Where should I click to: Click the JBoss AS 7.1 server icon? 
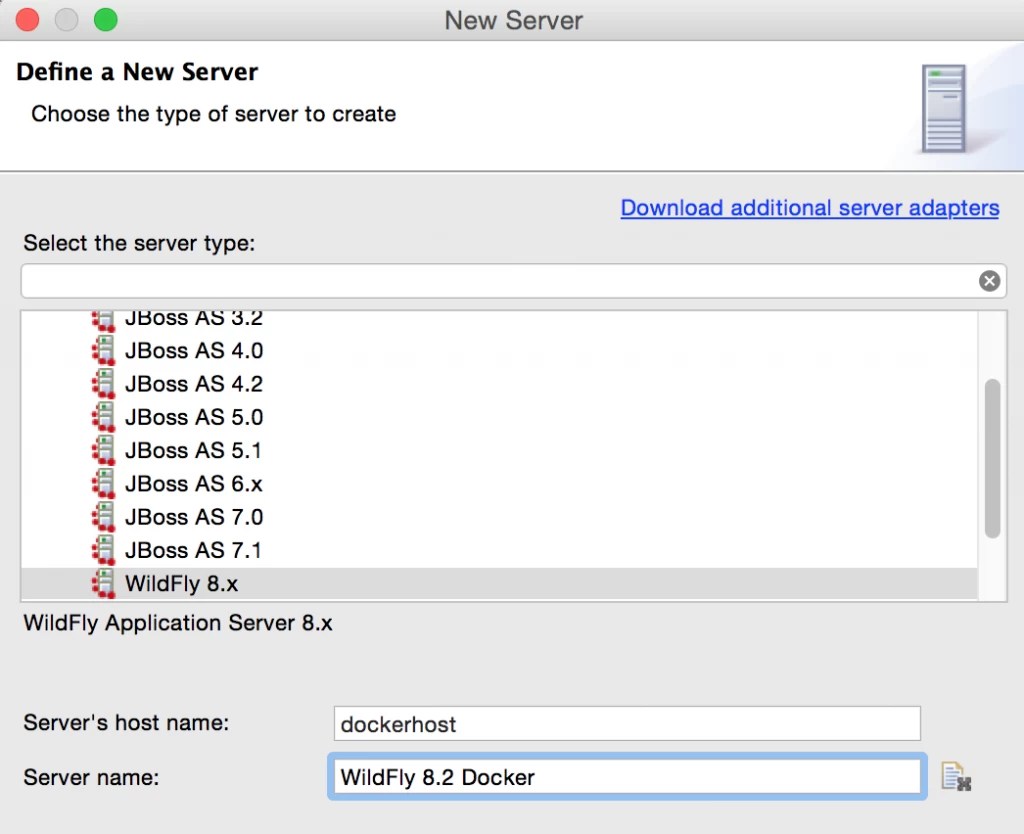(105, 550)
